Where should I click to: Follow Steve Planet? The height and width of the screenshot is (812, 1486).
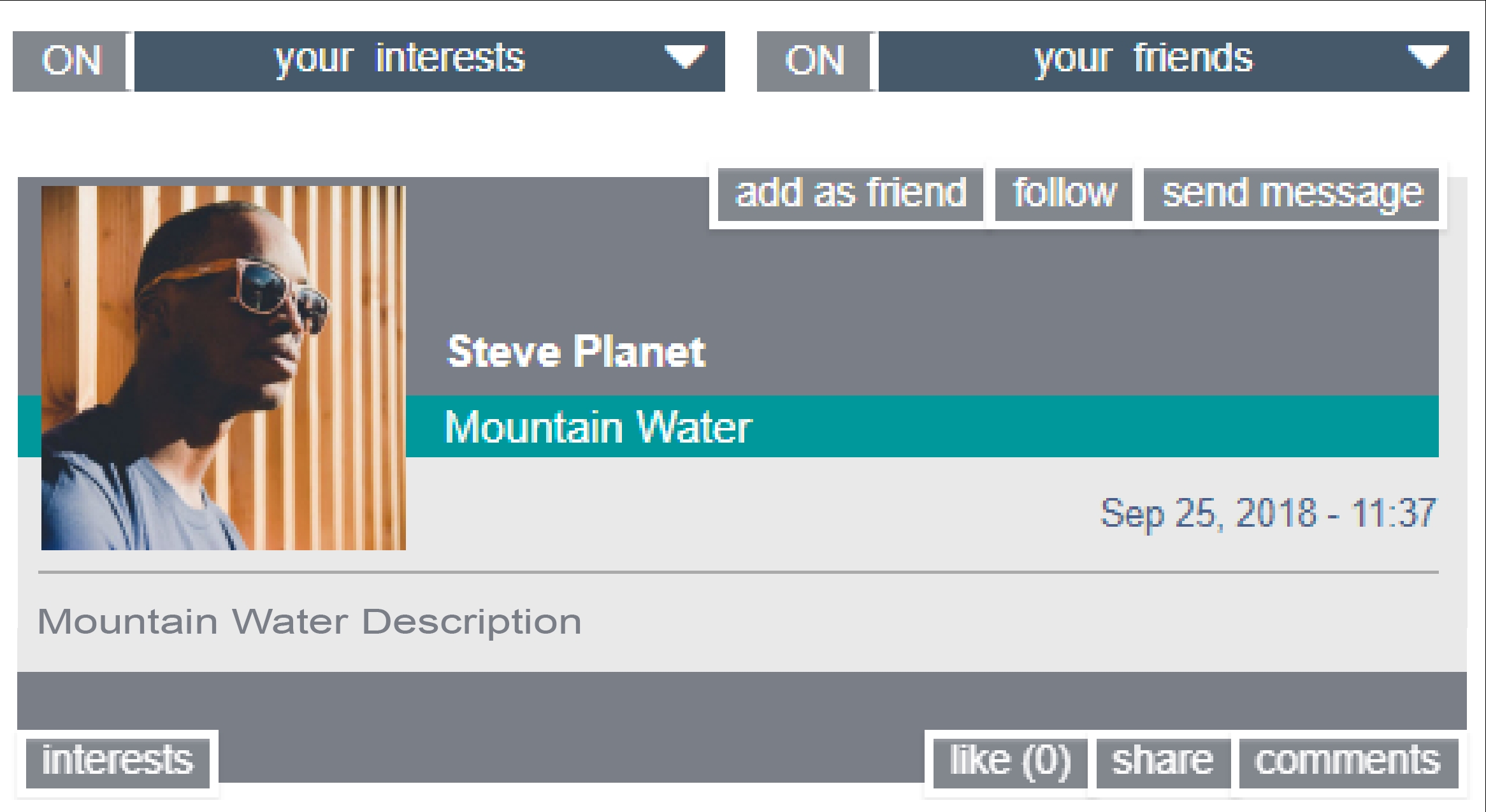tap(1064, 194)
